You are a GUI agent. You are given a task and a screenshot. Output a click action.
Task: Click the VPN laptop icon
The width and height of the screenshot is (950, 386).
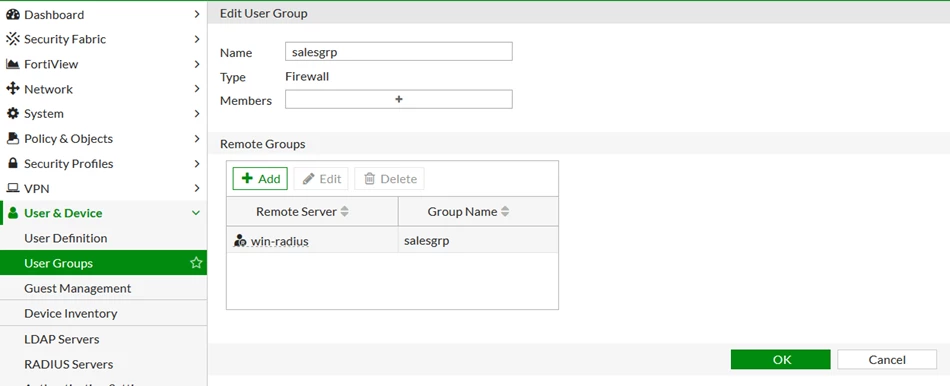click(x=13, y=188)
